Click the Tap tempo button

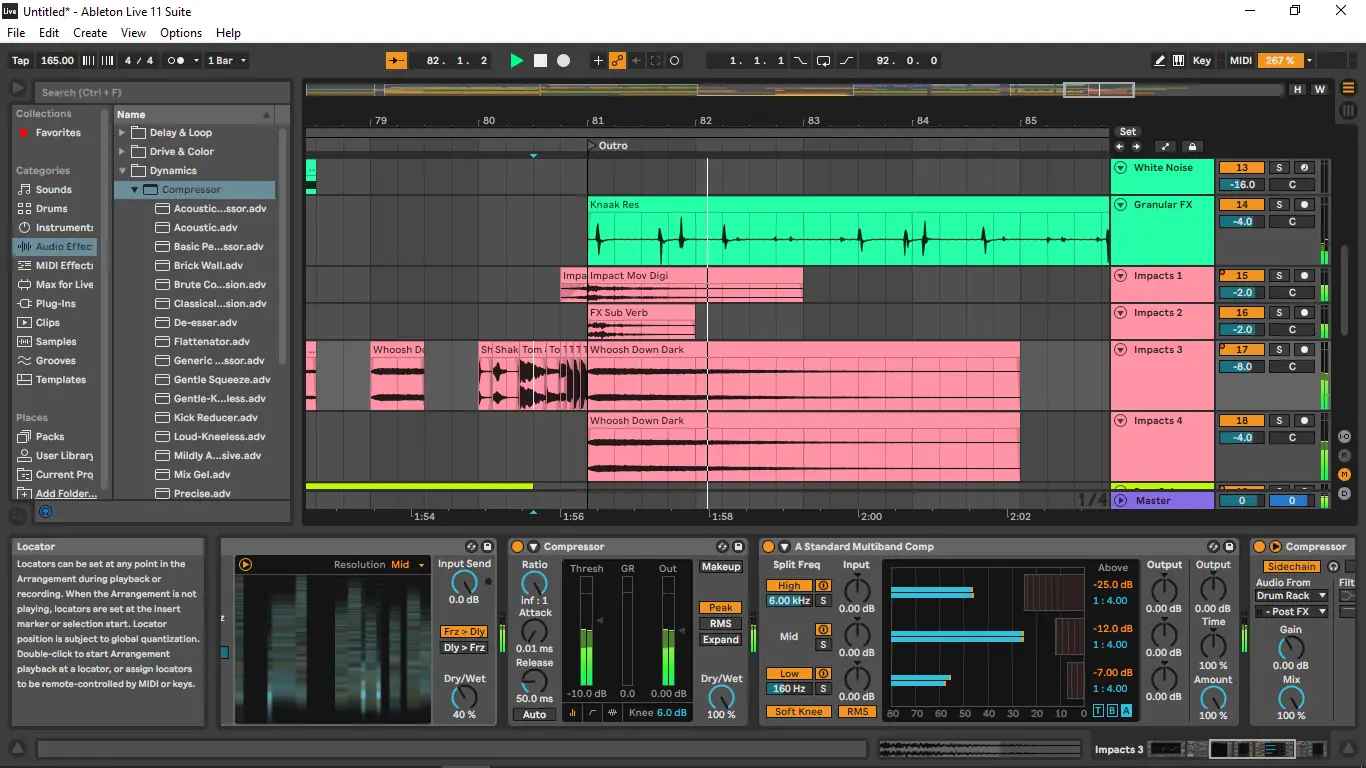tap(21, 61)
